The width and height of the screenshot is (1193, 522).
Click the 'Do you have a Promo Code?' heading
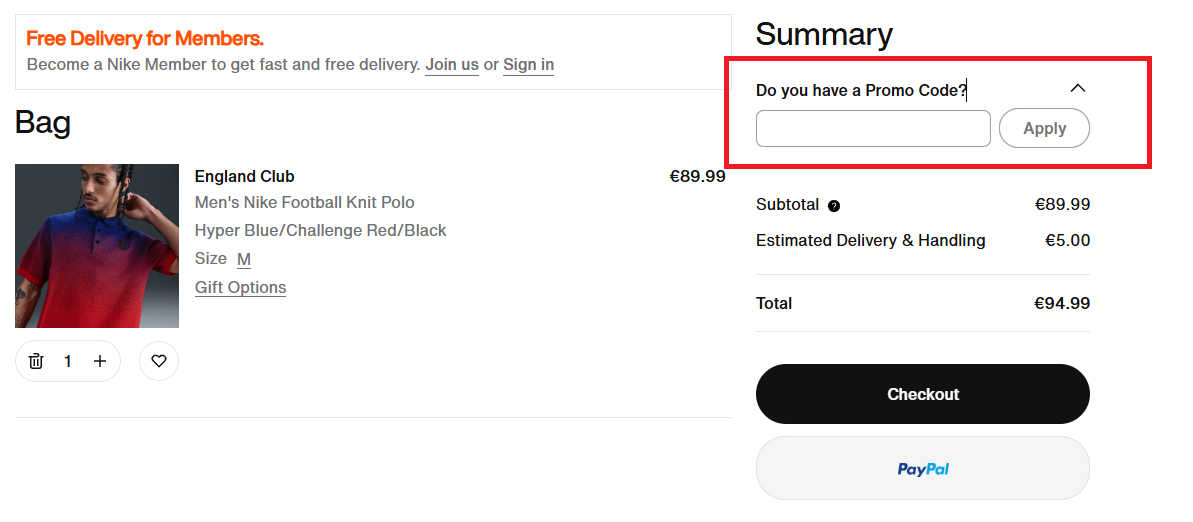(x=861, y=91)
